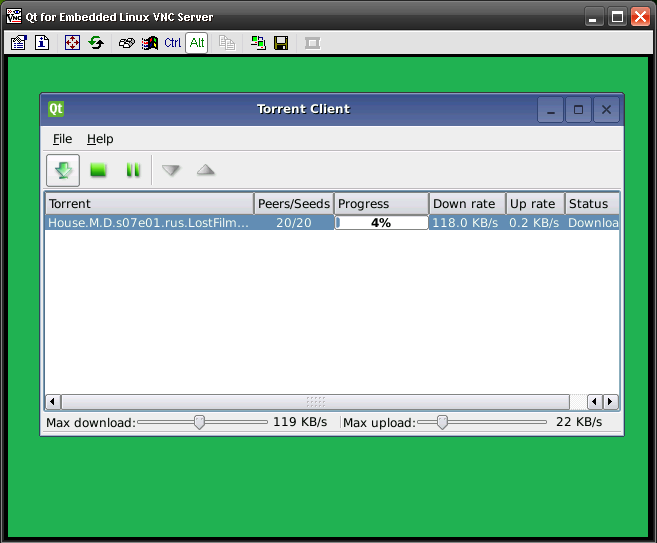Screen dimensions: 657x543
Task: Close the Torrent Client window
Action: 606,110
